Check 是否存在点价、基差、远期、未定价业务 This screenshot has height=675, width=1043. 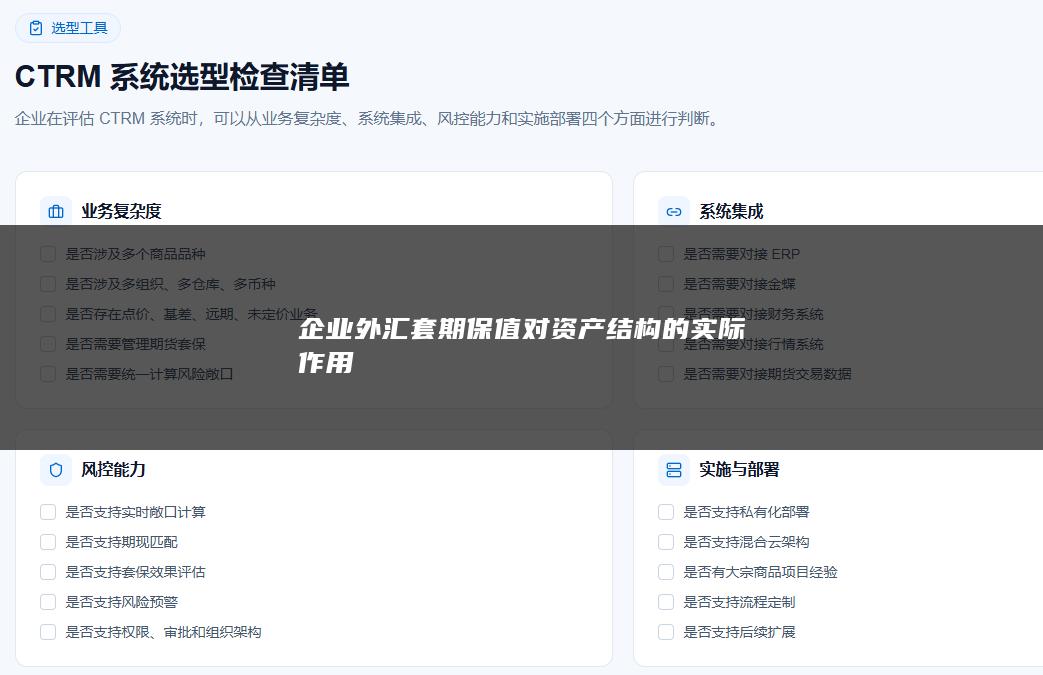click(x=48, y=314)
